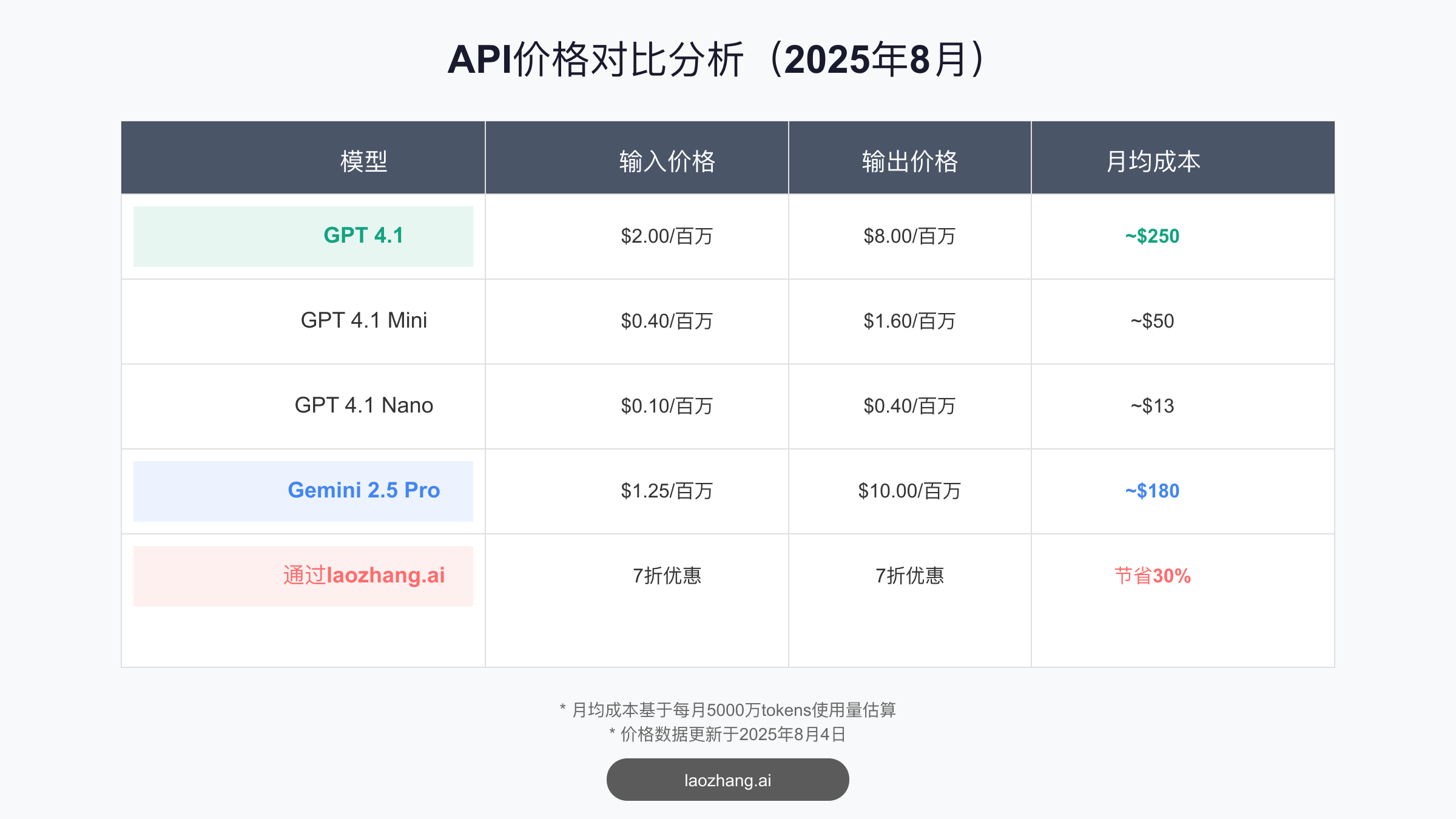The height and width of the screenshot is (819, 1456).
Task: Click the GPT 4.1 Mini input price $0.40/百万
Action: 667,321
